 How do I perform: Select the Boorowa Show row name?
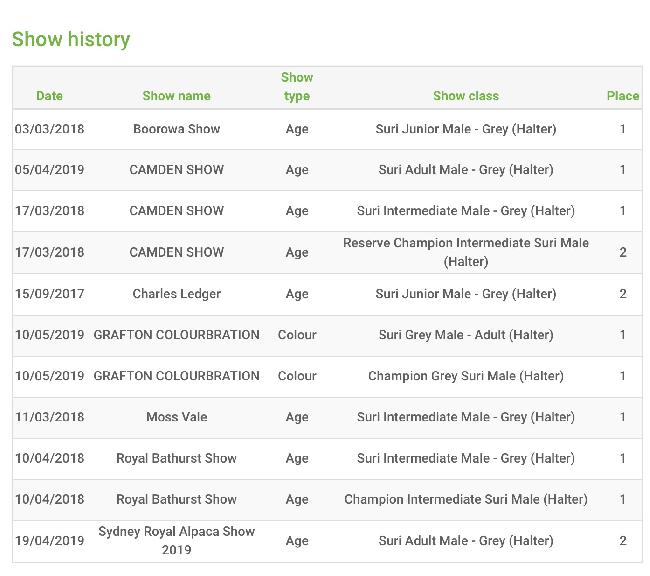point(177,129)
